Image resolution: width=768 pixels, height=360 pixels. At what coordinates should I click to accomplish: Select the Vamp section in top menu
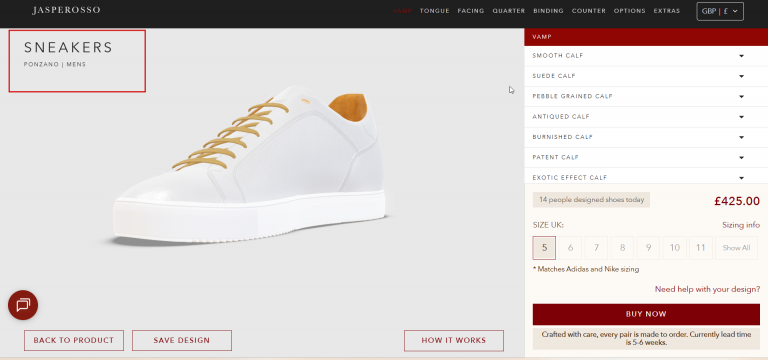pyautogui.click(x=402, y=11)
